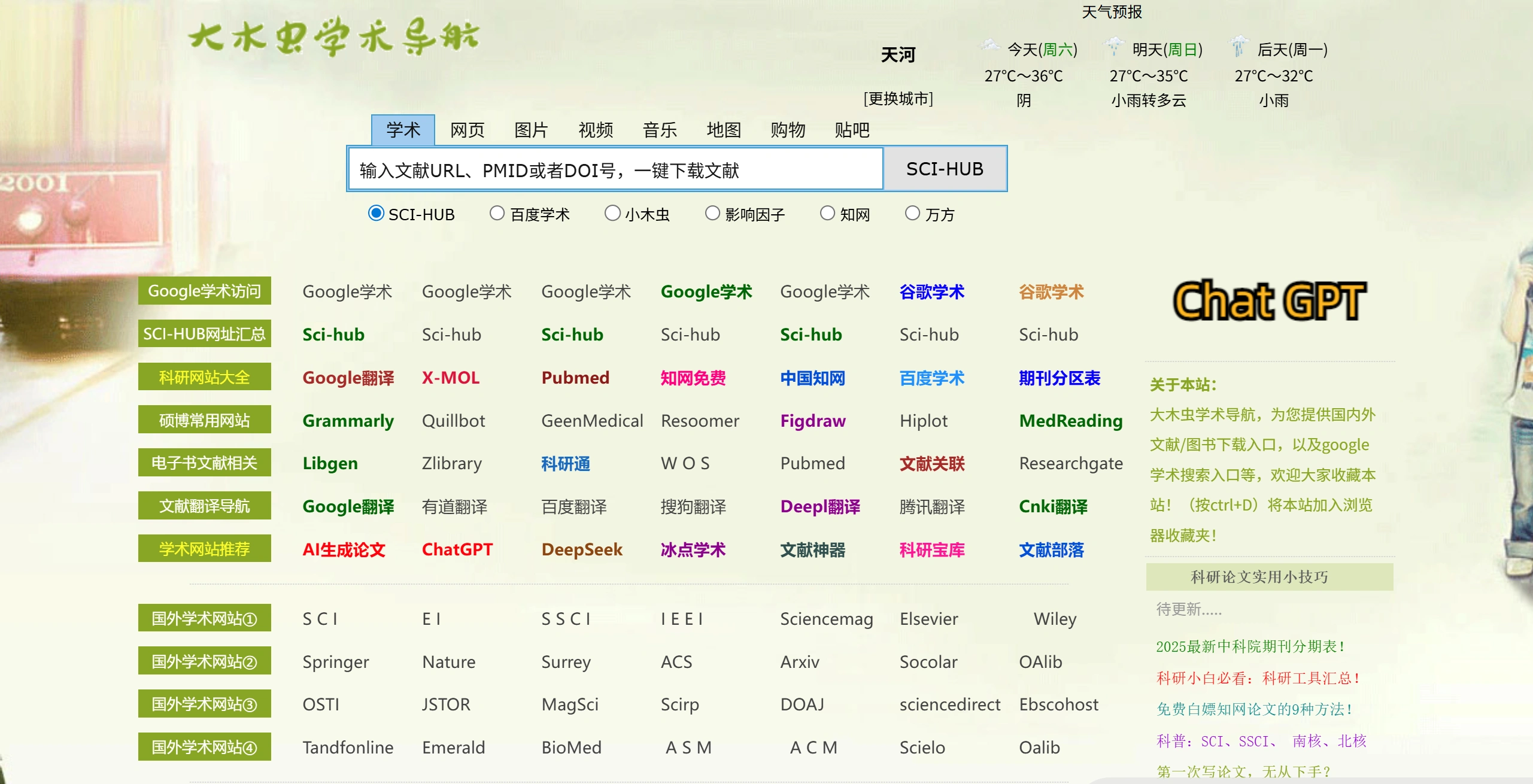The width and height of the screenshot is (1533, 784).
Task: Open the Deepl翻译 link
Action: (x=820, y=507)
